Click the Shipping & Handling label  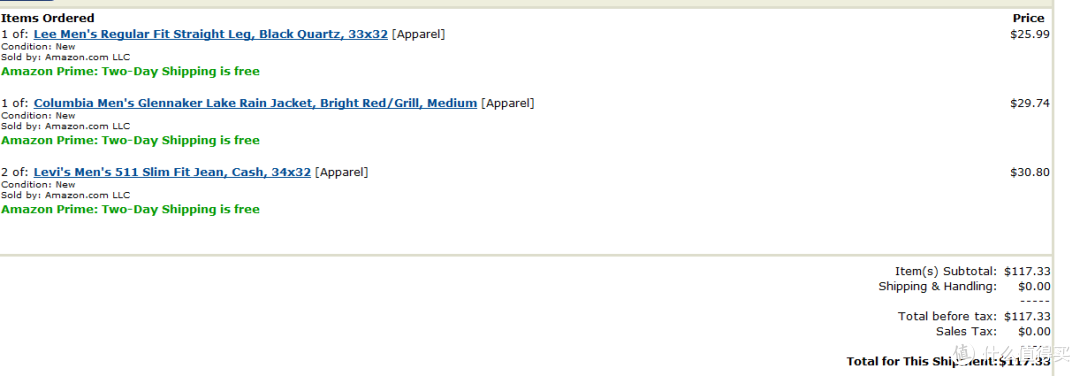tap(937, 286)
